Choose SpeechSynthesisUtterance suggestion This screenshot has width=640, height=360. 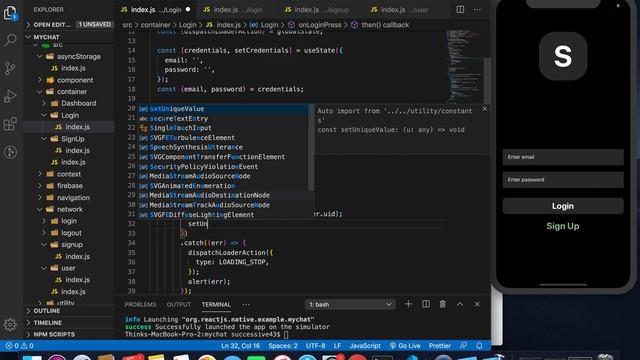pyautogui.click(x=225, y=147)
